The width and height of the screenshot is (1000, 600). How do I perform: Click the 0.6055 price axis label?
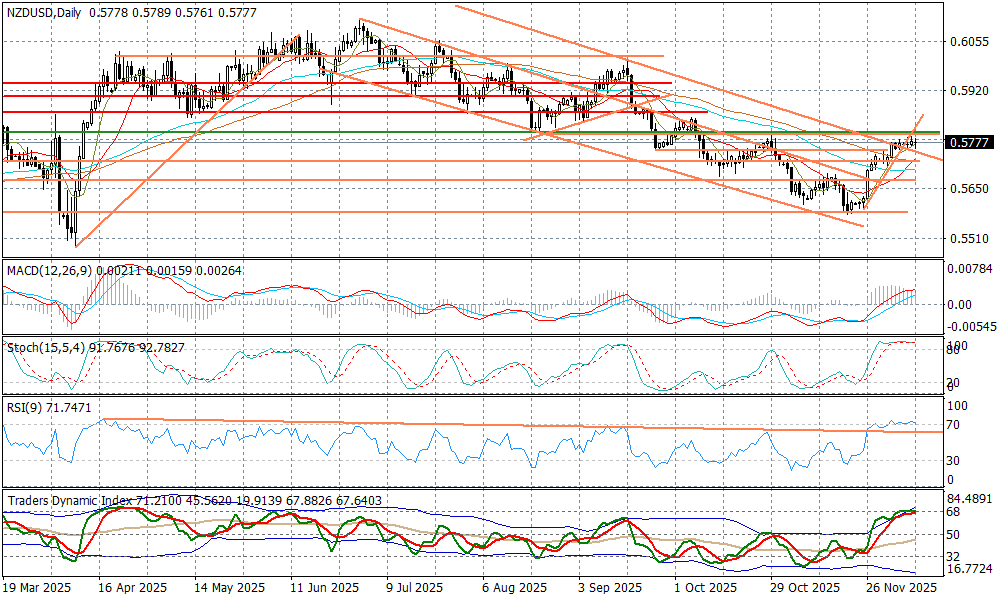click(968, 41)
